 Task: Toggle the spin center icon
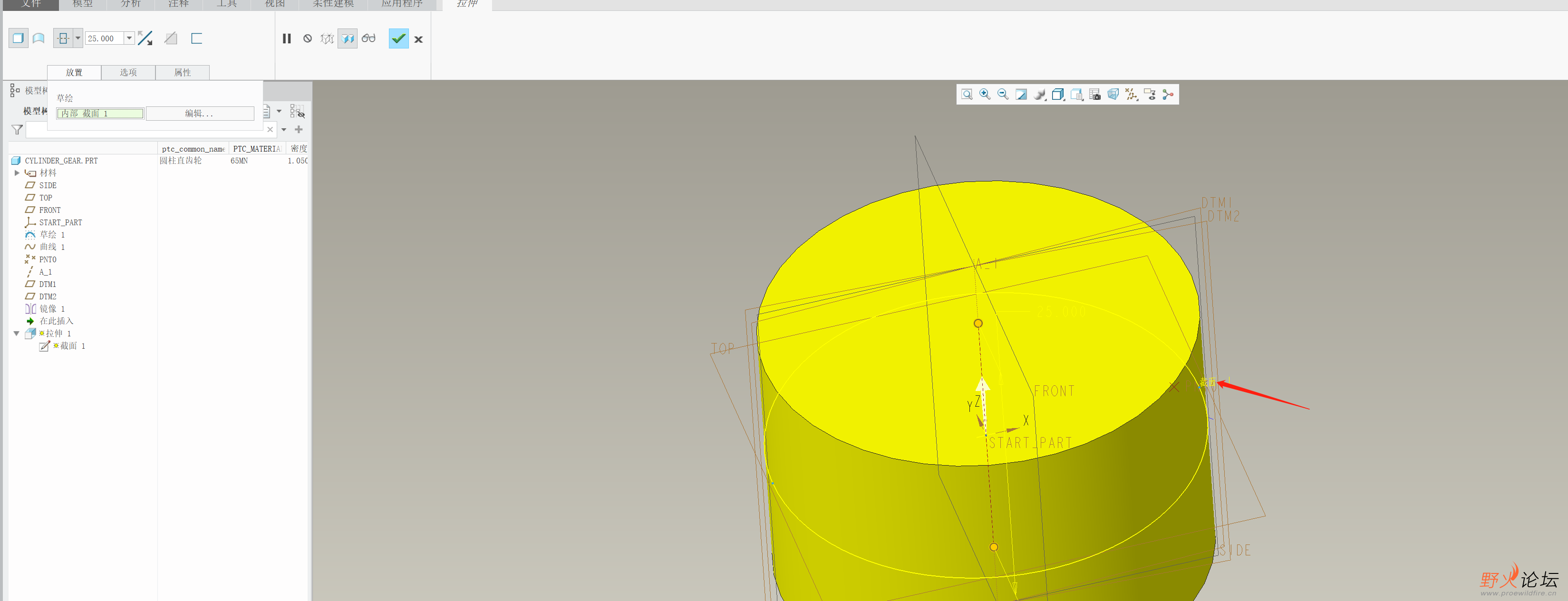pyautogui.click(x=1168, y=94)
